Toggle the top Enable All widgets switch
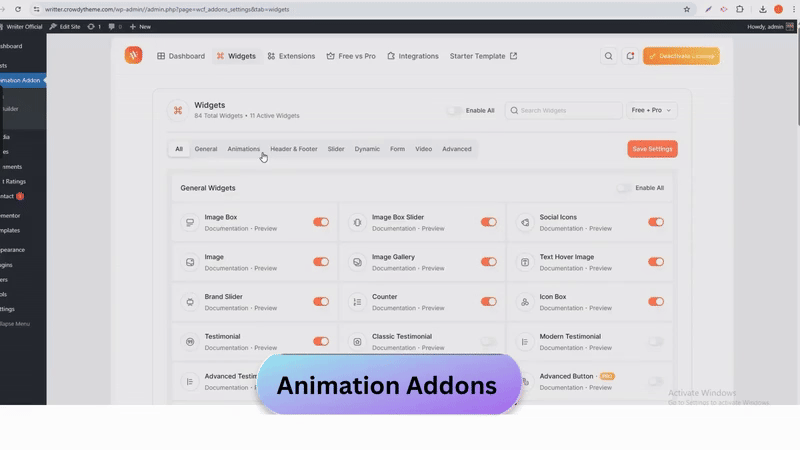This screenshot has width=800, height=450. [454, 110]
